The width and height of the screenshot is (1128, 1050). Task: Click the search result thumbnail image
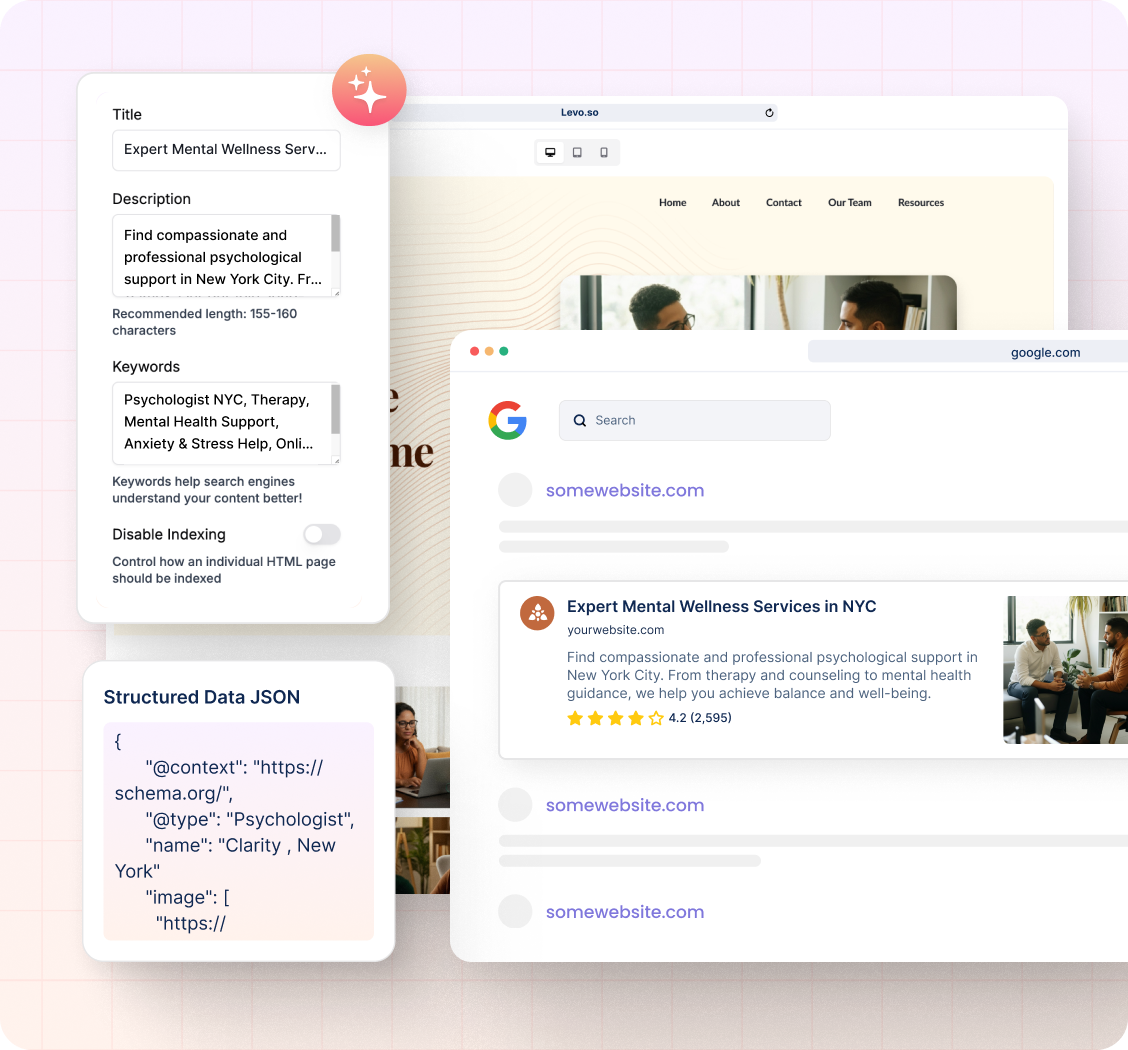pyautogui.click(x=1065, y=670)
